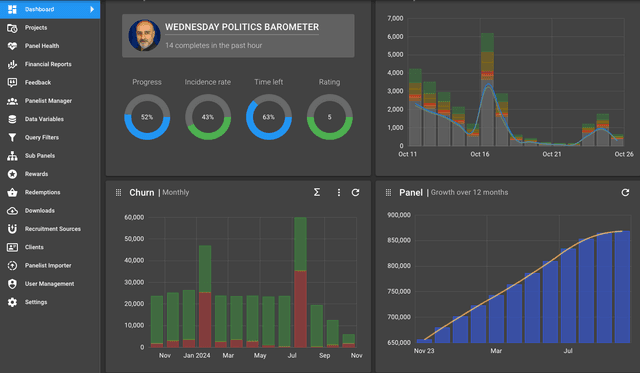Expand the Dashboard arrow chevron
The width and height of the screenshot is (640, 373).
tap(92, 9)
